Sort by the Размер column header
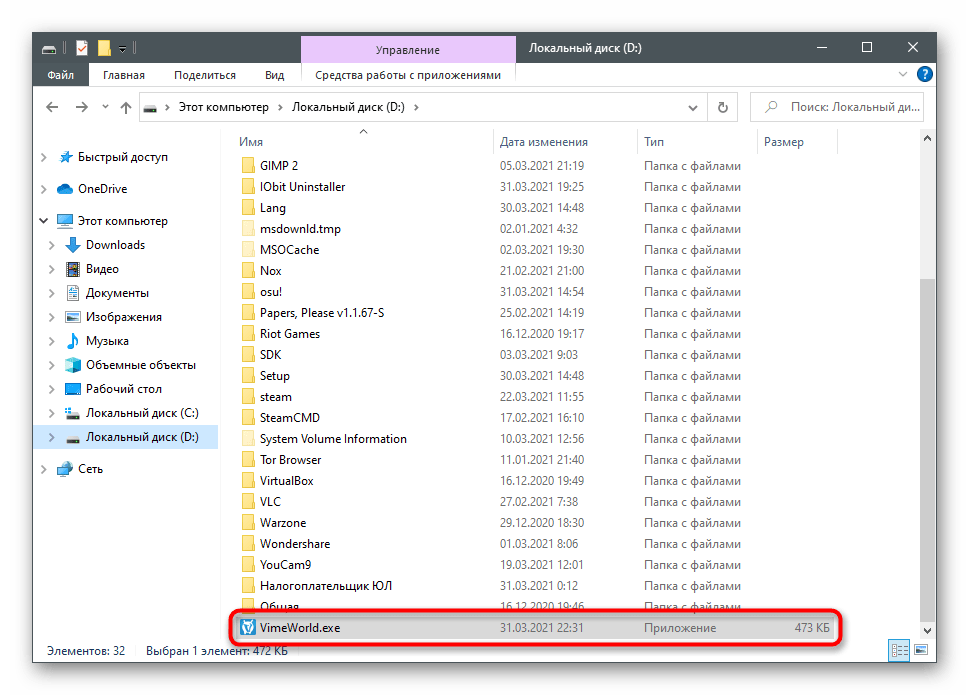The image size is (969, 695). [784, 141]
